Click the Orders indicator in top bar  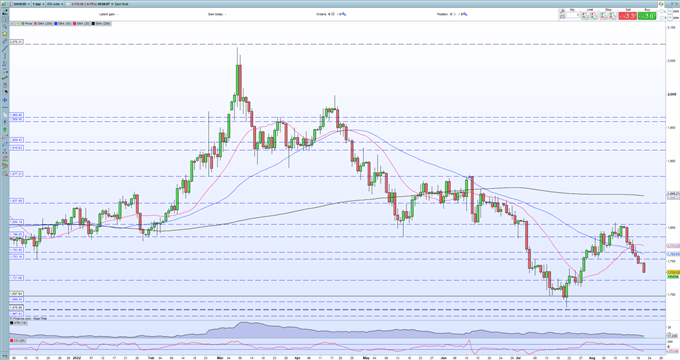(x=331, y=14)
